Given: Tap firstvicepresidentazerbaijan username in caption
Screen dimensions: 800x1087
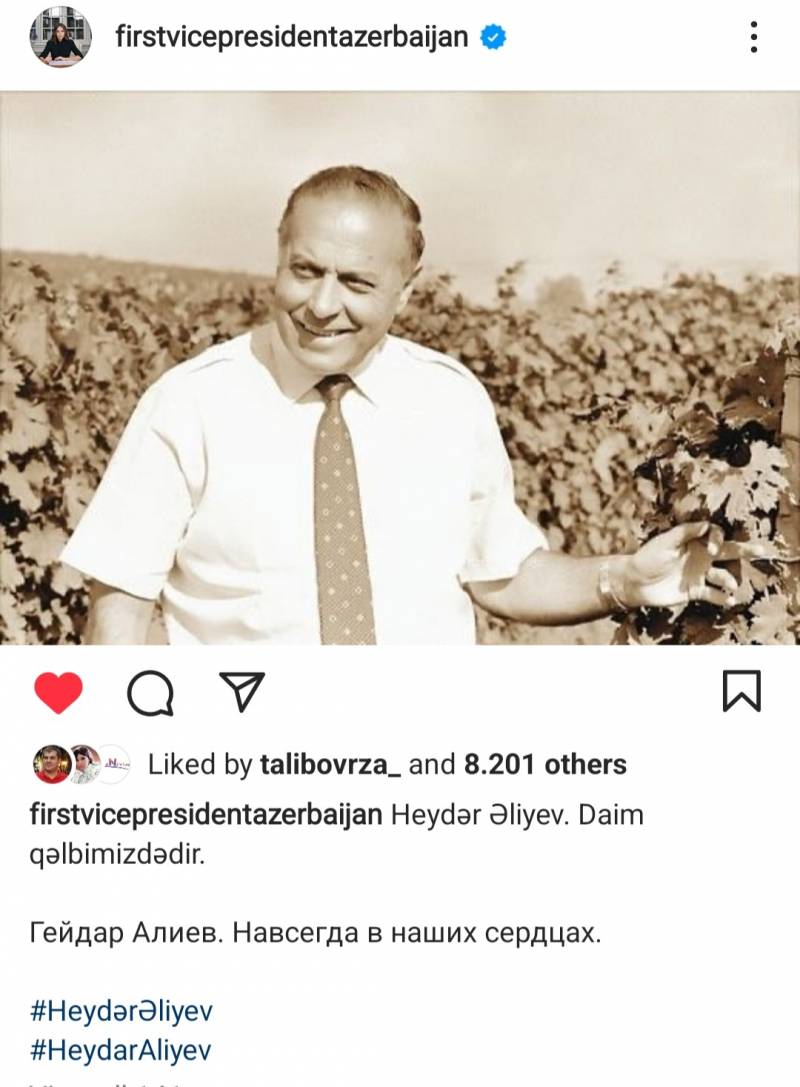Looking at the screenshot, I should coord(206,815).
